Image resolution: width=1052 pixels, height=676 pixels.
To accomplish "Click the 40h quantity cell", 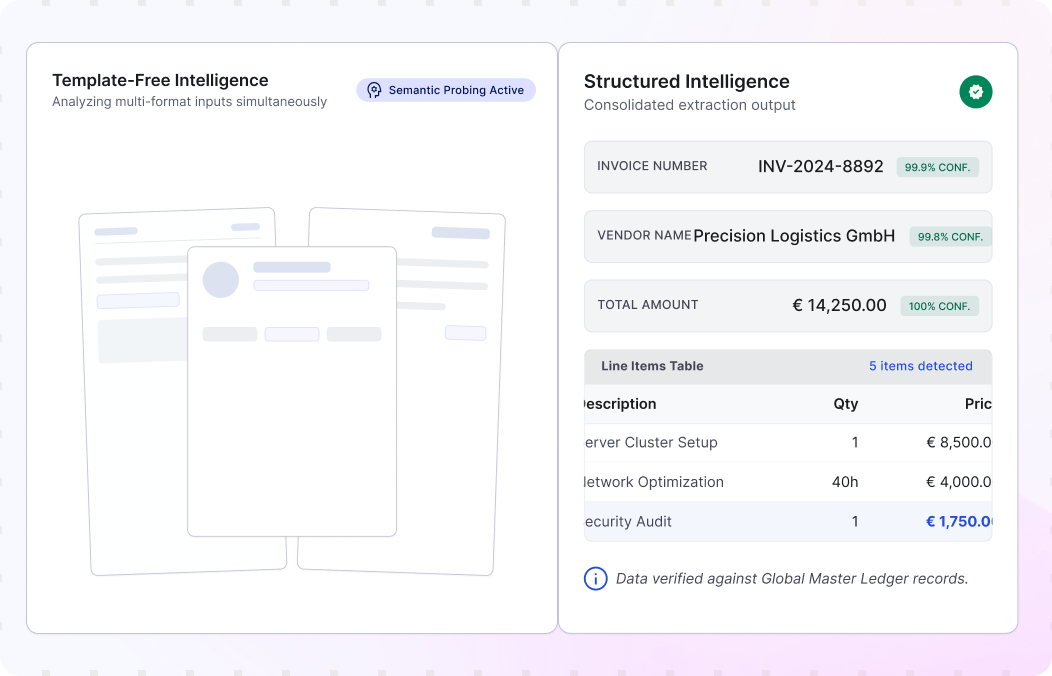I will 845,482.
